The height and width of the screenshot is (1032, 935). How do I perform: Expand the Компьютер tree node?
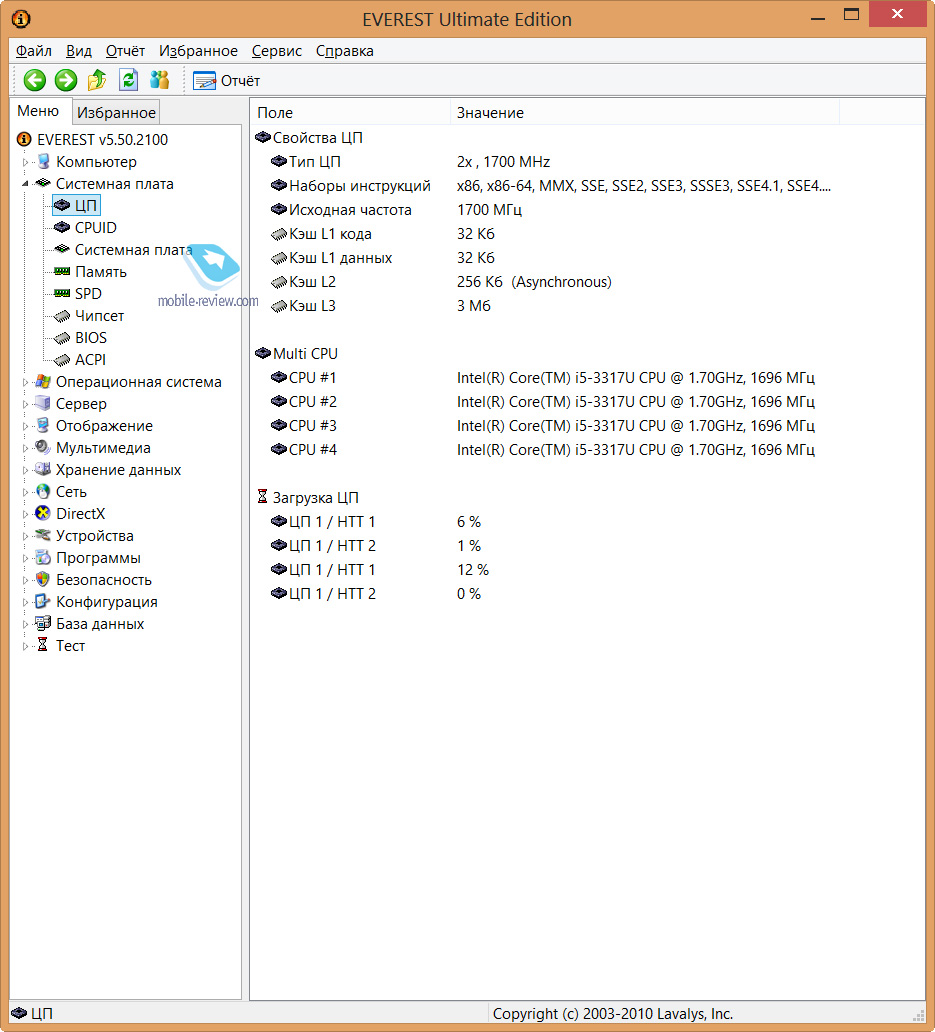[x=25, y=162]
